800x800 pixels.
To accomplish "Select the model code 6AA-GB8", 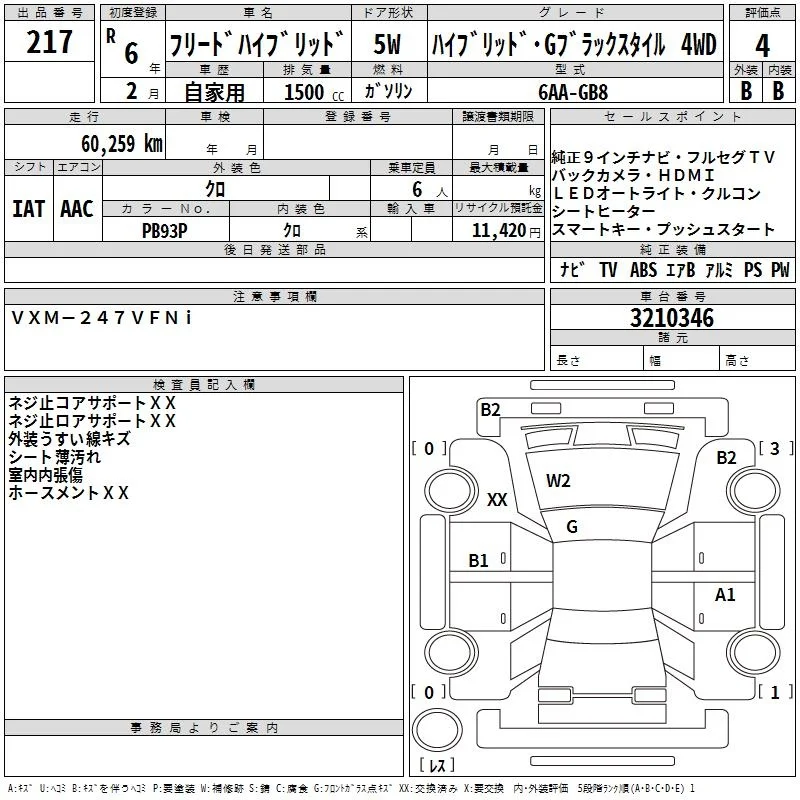I will coord(573,92).
